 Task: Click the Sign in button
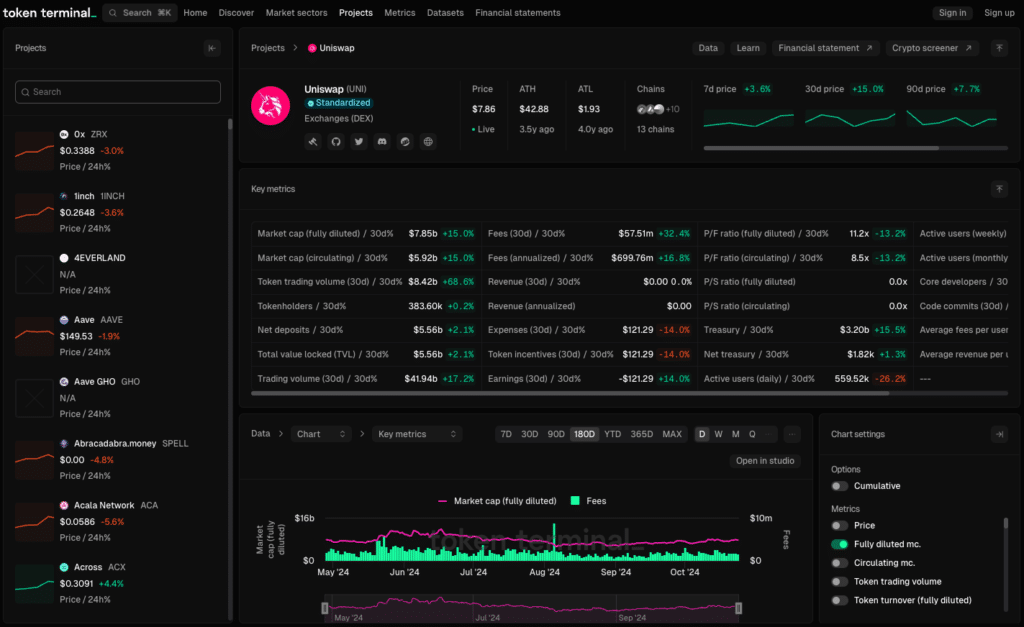[x=952, y=13]
